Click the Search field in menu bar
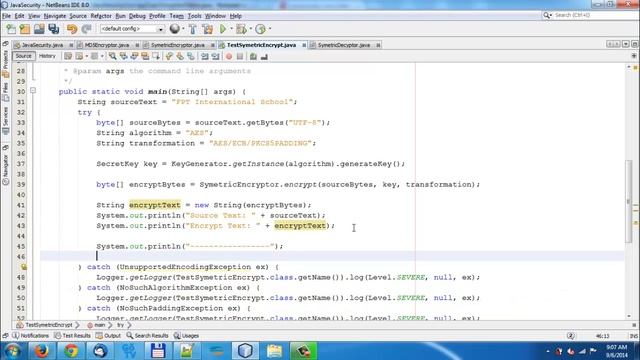The width and height of the screenshot is (640, 360). [590, 15]
